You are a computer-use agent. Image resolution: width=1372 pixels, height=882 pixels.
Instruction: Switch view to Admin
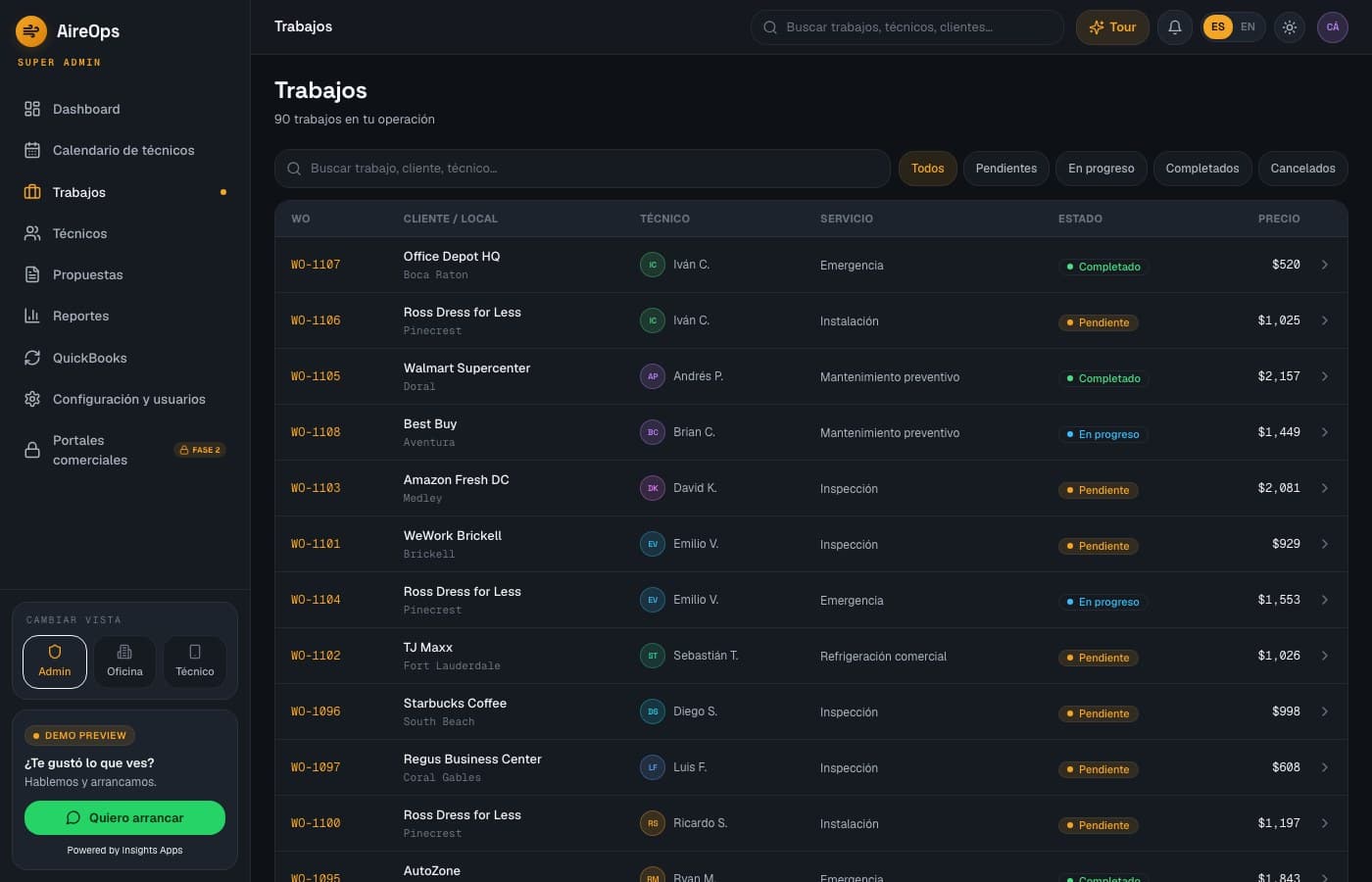(55, 661)
